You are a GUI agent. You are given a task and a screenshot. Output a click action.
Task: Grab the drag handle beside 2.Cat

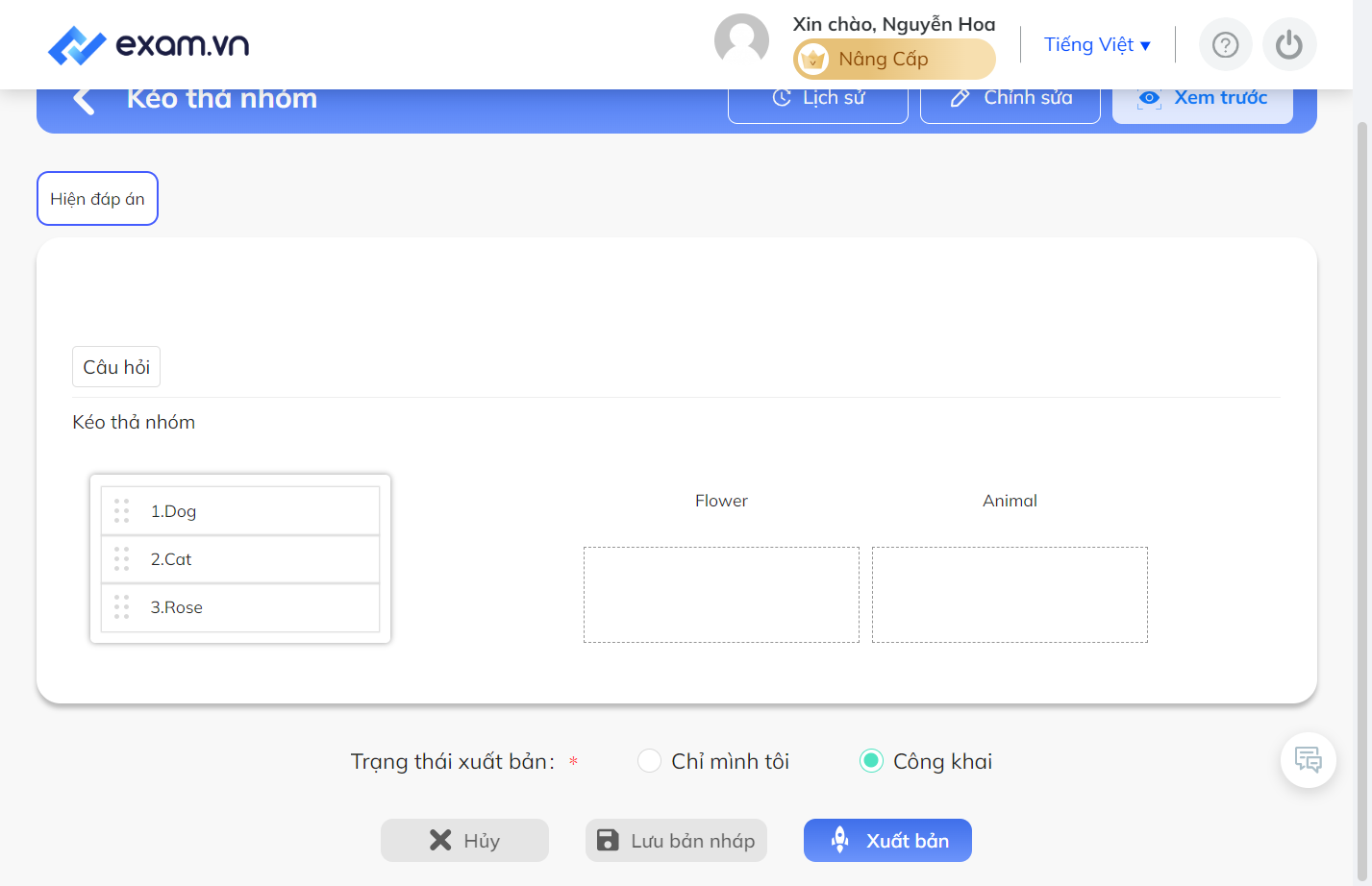121,558
